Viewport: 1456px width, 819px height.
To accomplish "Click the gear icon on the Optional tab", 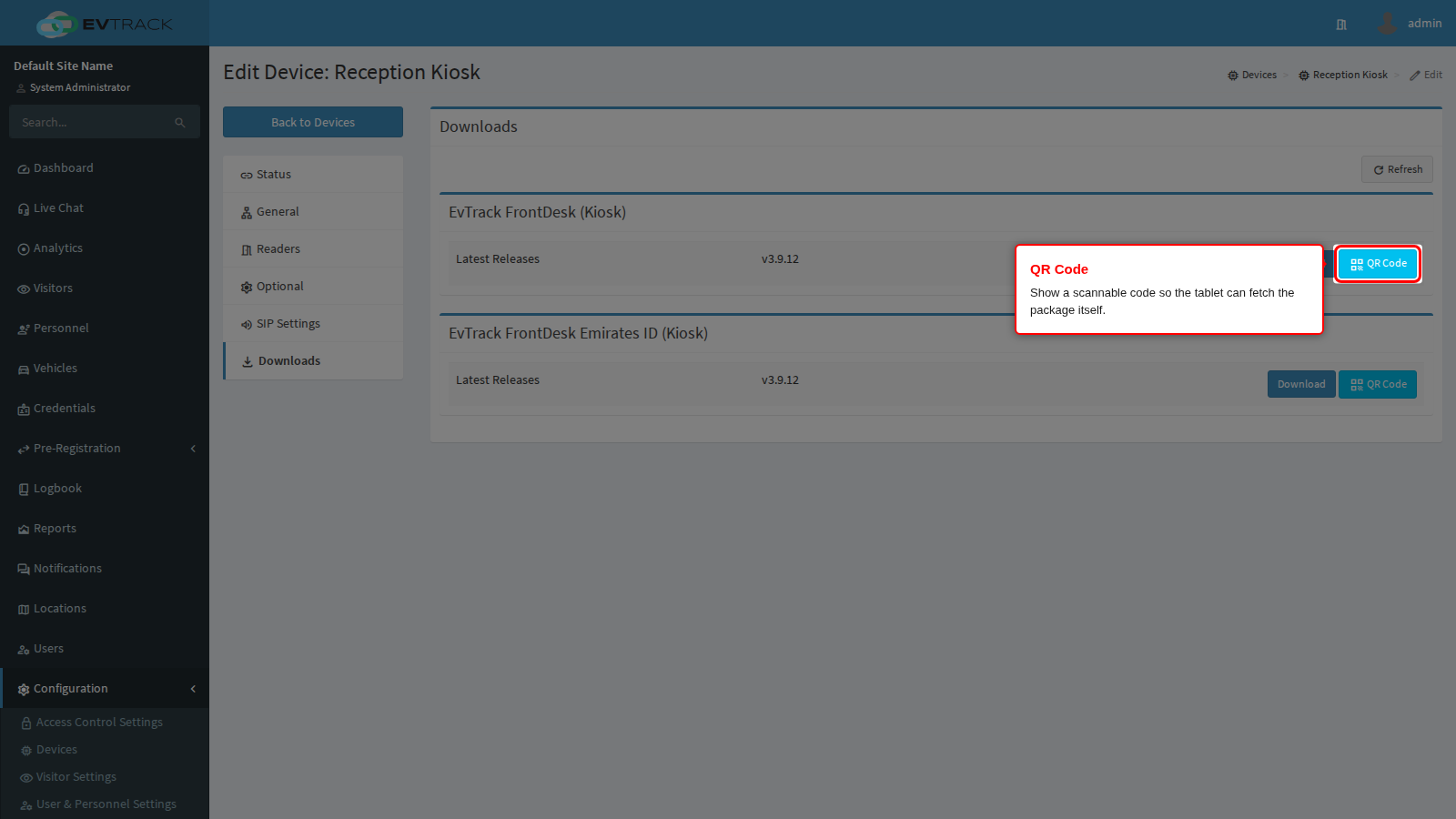I will pos(247,288).
